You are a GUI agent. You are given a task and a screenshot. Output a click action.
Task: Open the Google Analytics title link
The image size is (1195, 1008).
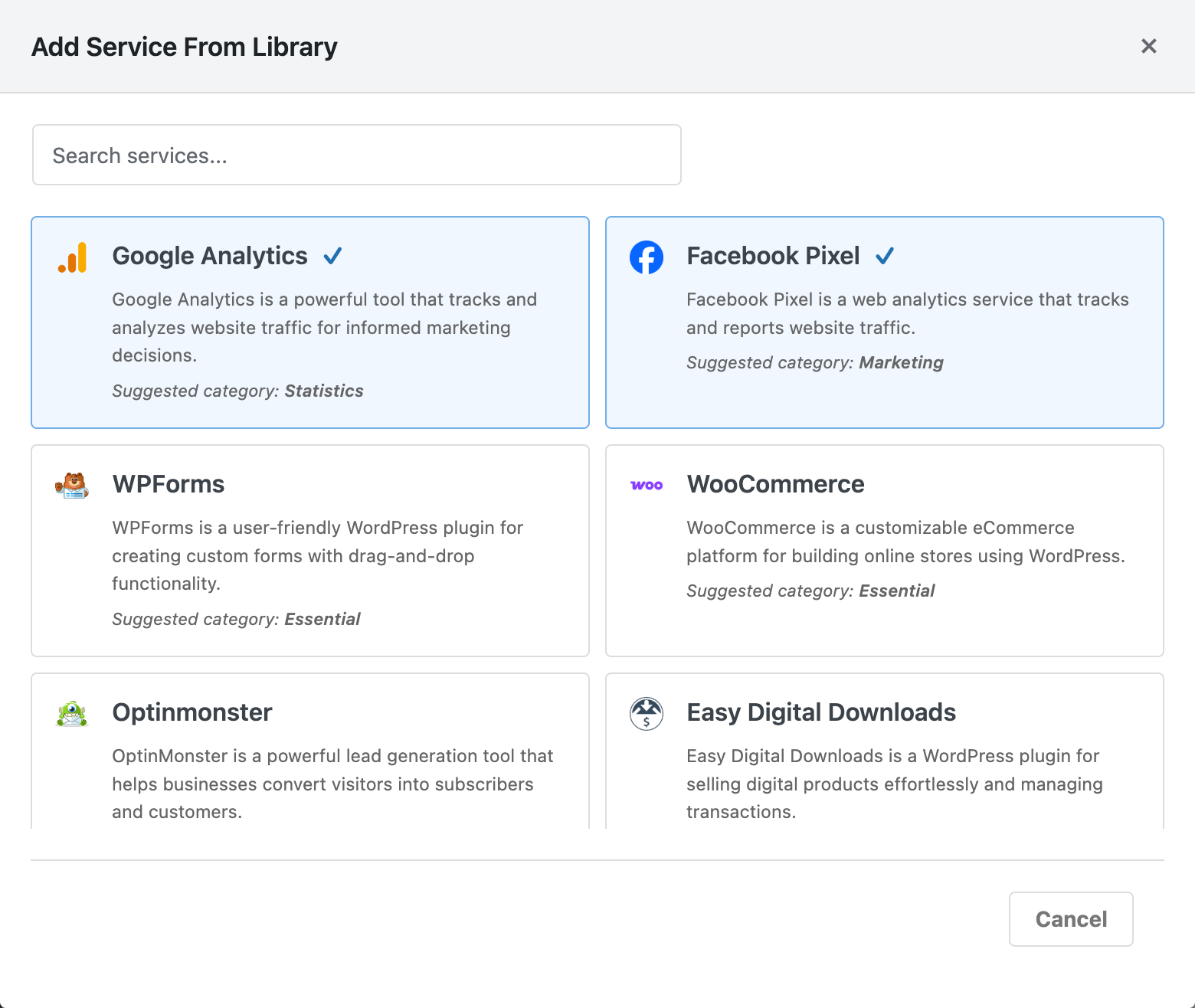(x=209, y=256)
